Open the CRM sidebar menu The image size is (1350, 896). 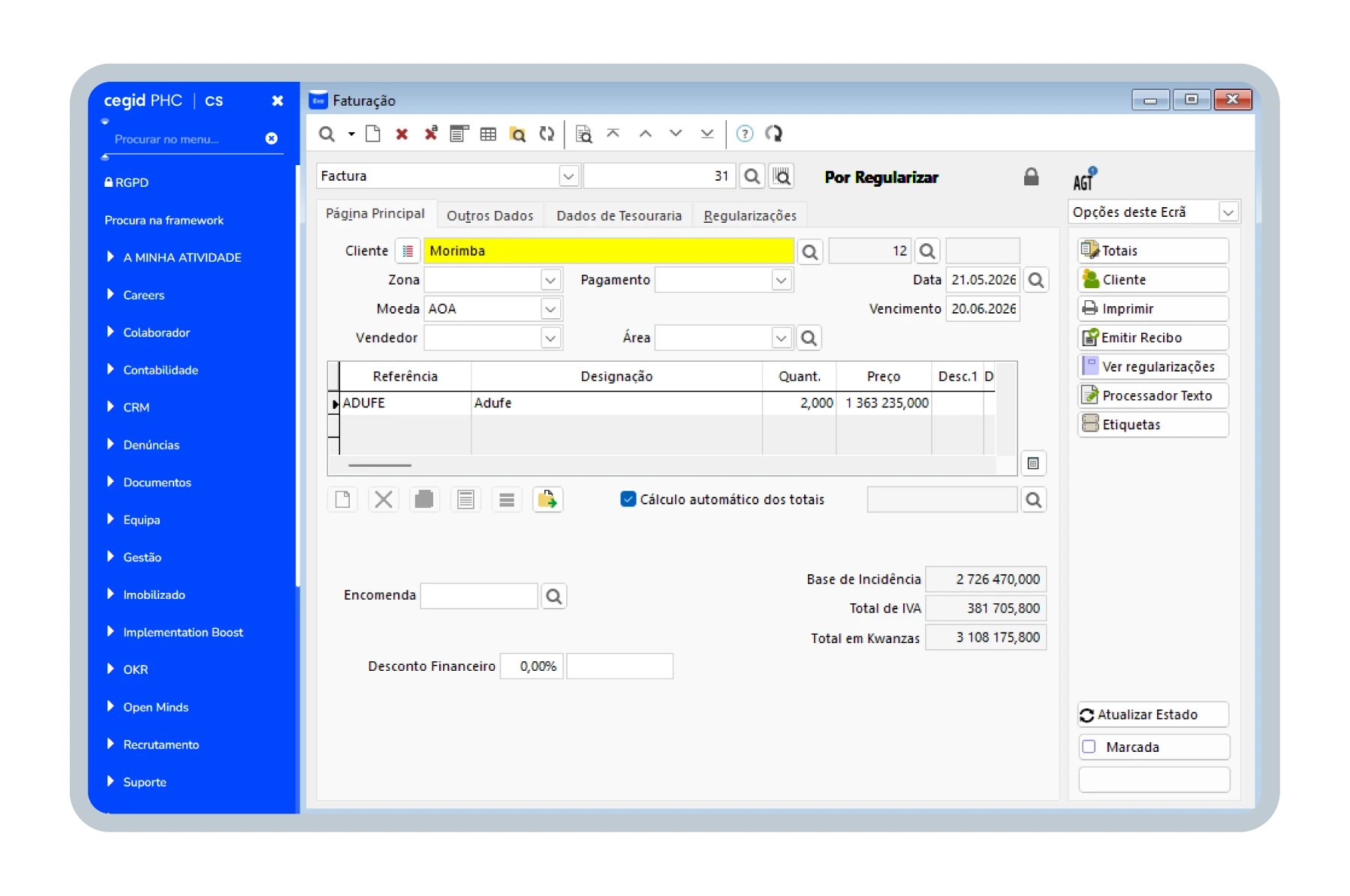coord(136,407)
